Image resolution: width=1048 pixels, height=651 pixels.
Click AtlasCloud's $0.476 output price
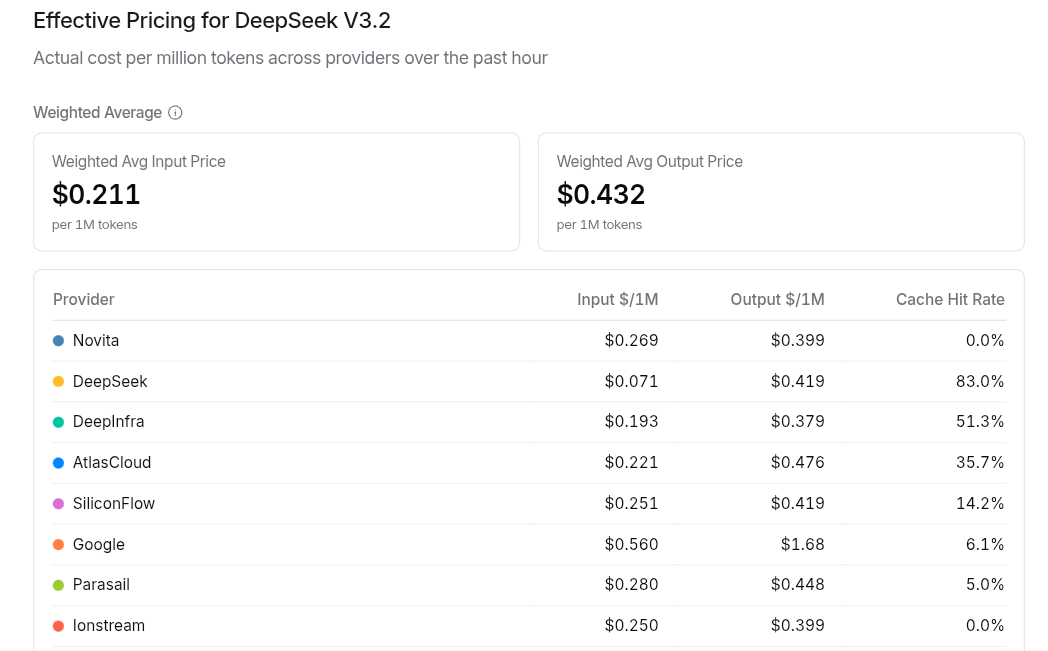click(x=797, y=463)
